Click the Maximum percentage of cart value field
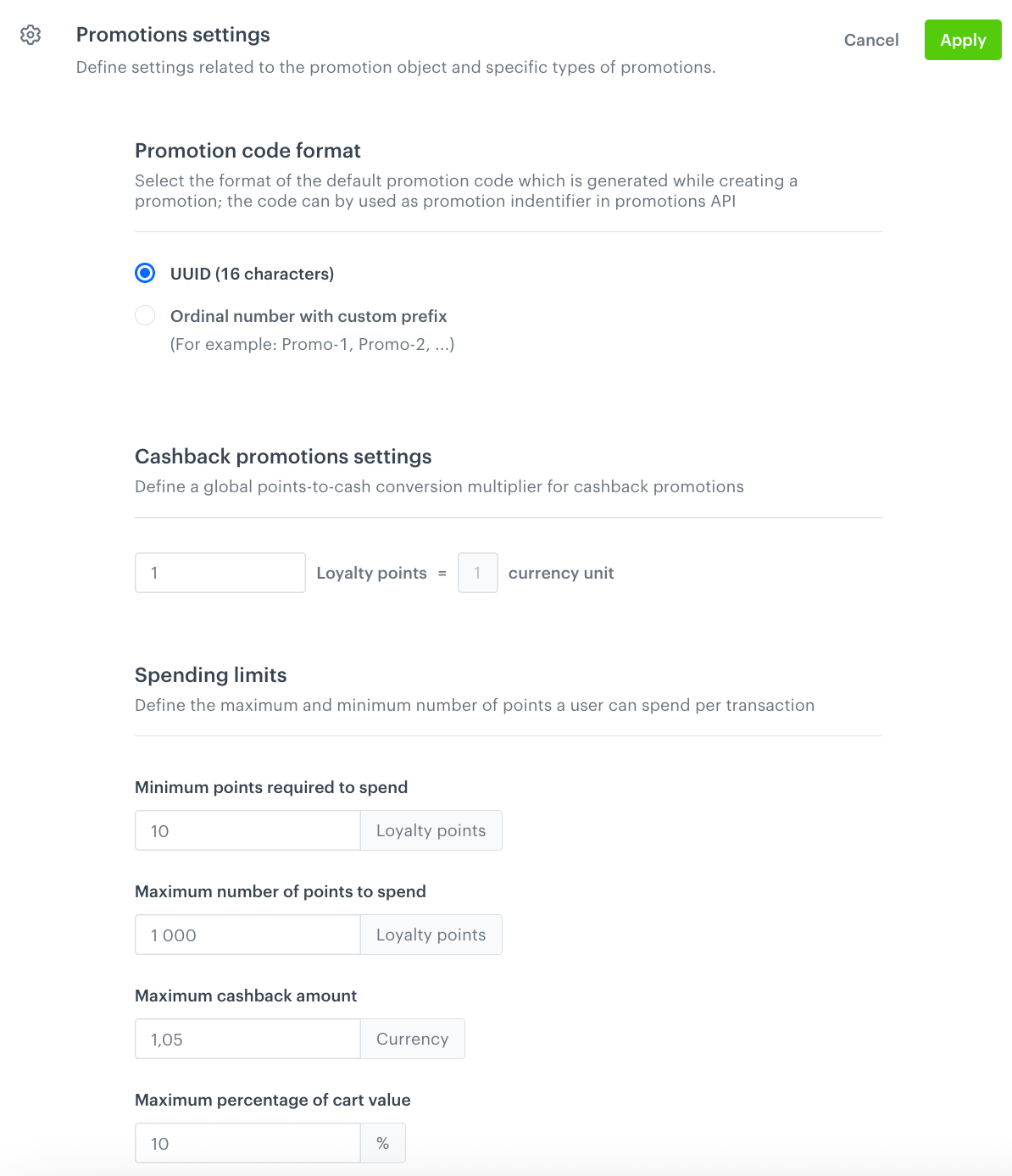The image size is (1012, 1176). click(247, 1143)
